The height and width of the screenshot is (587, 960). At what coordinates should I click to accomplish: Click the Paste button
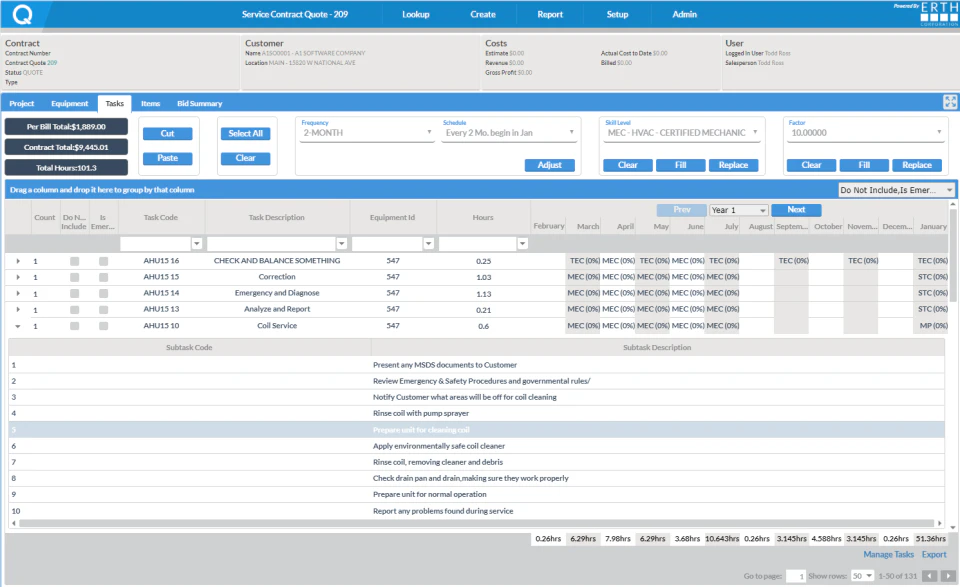tap(167, 157)
